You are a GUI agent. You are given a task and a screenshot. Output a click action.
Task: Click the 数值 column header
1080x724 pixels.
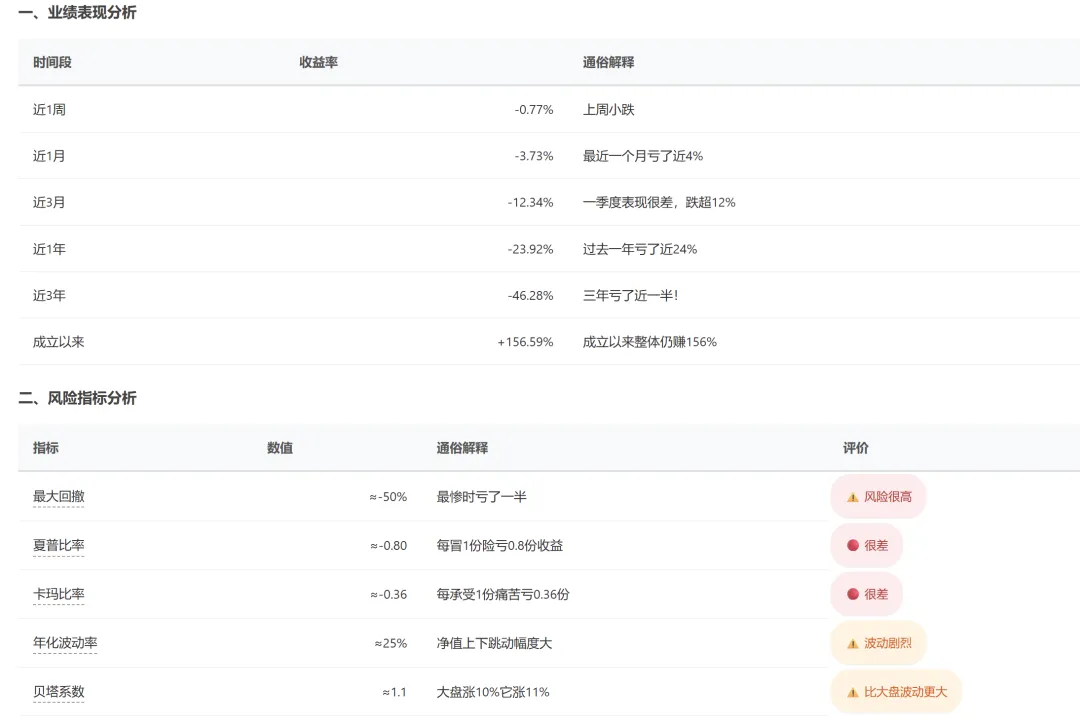(x=280, y=448)
